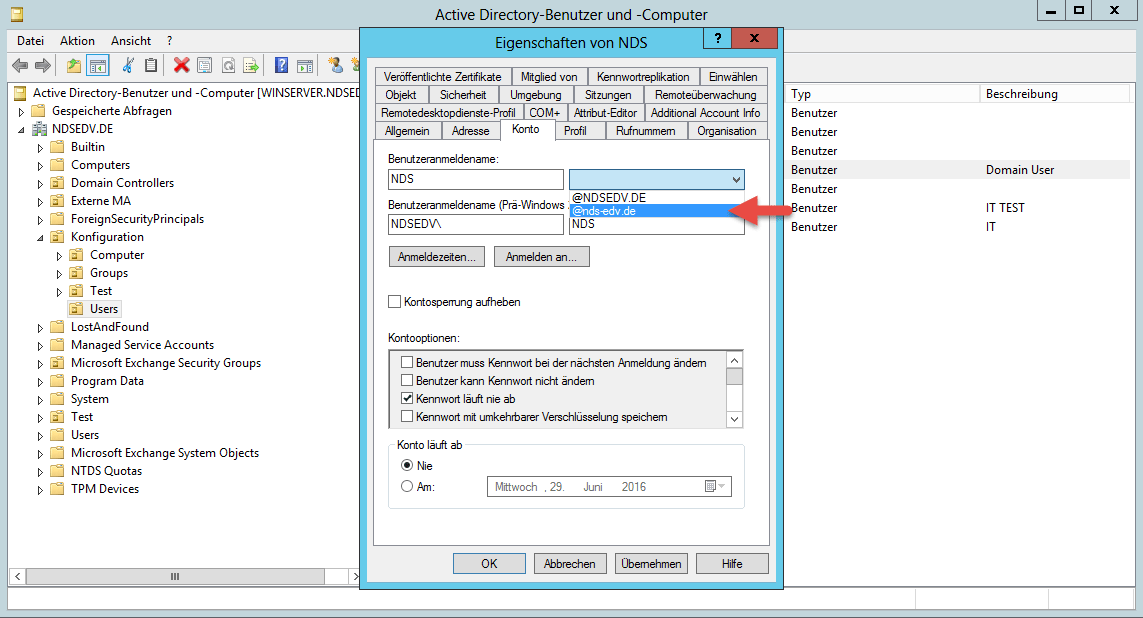Click the Help question mark toolbar icon
Image resolution: width=1143 pixels, height=618 pixels.
click(281, 65)
